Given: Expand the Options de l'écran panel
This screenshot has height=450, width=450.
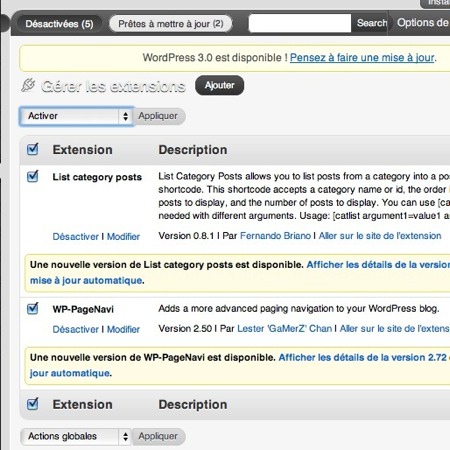Looking at the screenshot, I should [422, 23].
